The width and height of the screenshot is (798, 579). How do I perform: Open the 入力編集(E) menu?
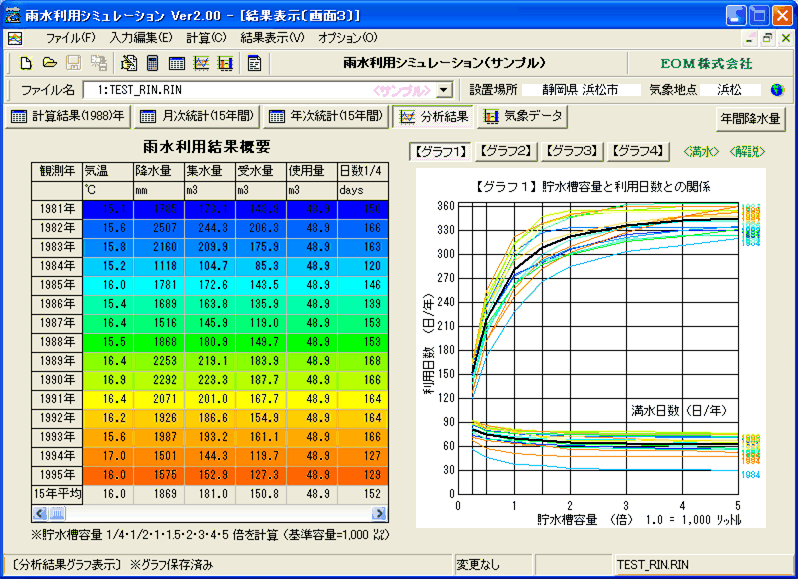coord(141,38)
